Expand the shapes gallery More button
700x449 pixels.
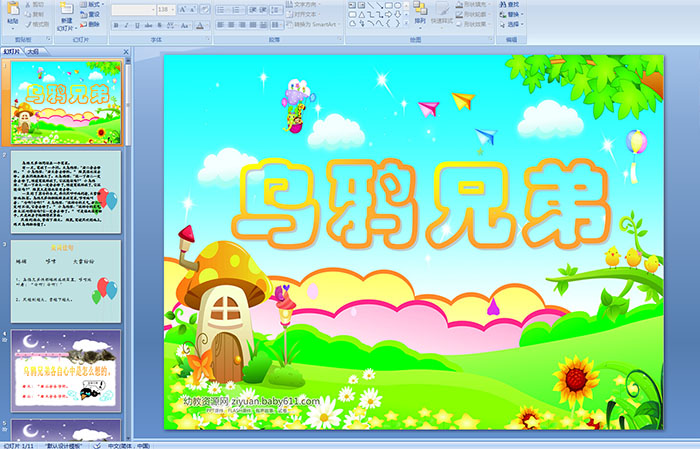pyautogui.click(x=406, y=23)
